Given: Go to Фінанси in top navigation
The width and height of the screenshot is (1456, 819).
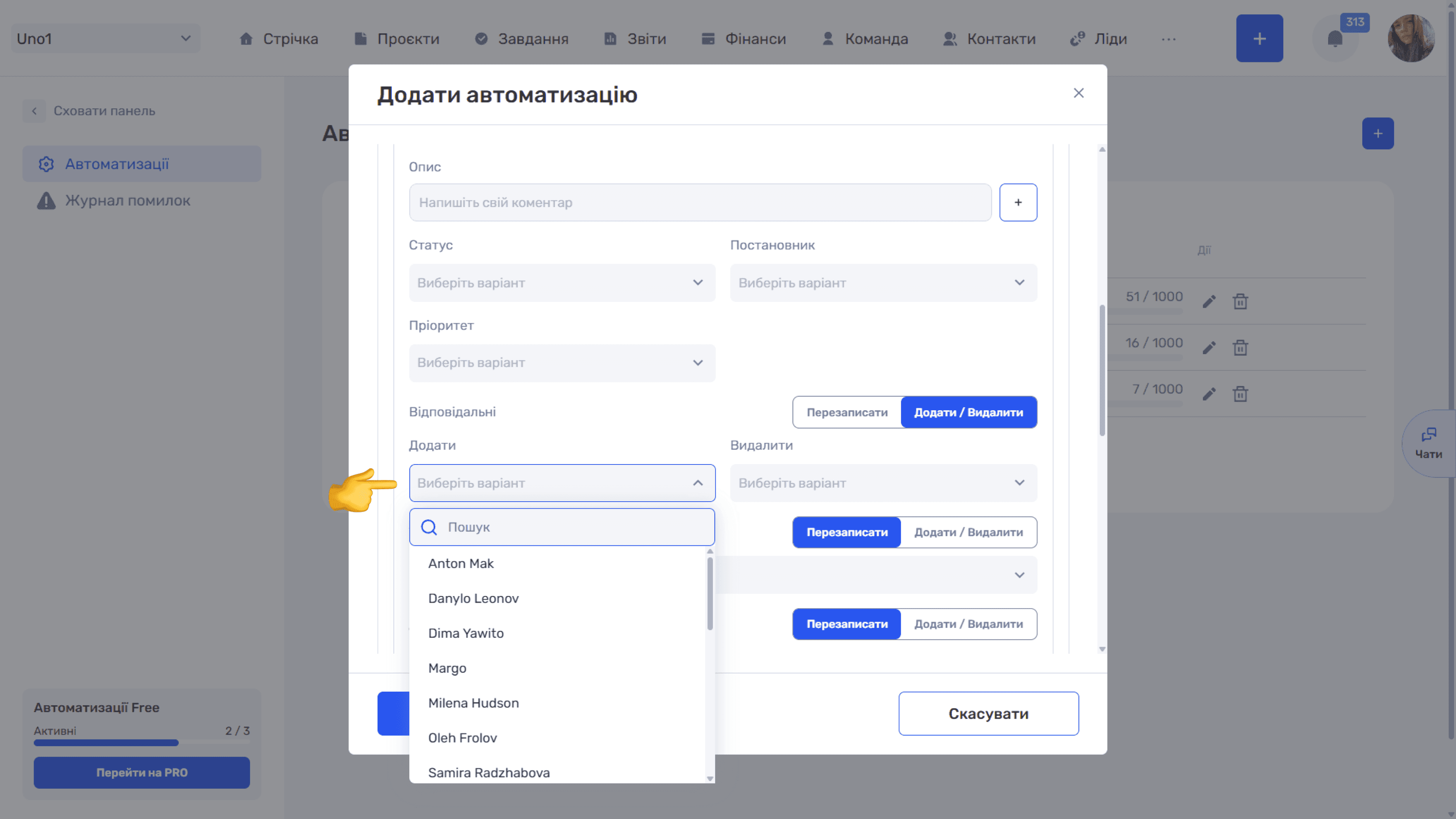Looking at the screenshot, I should [743, 39].
